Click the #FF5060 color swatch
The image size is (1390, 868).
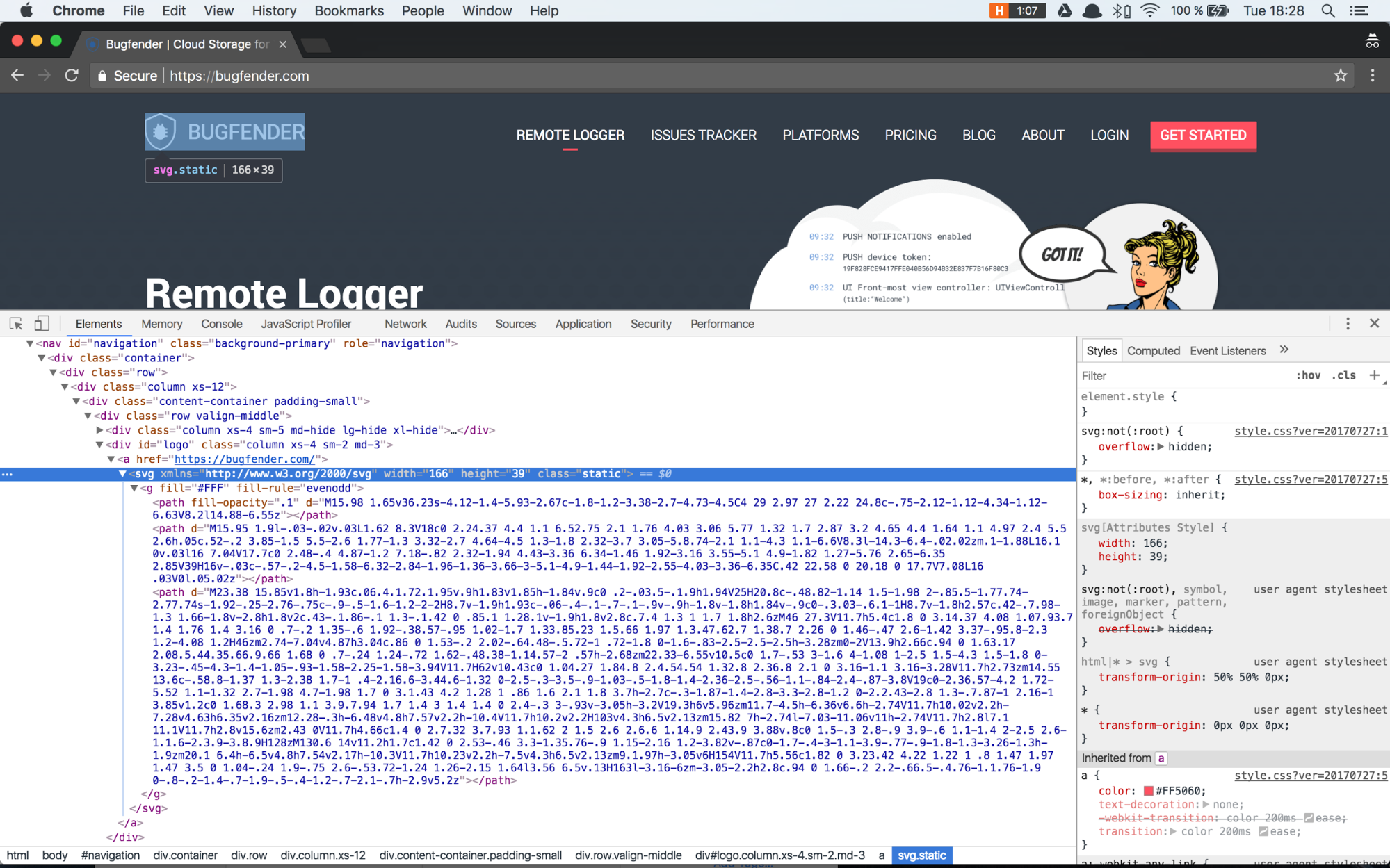[1149, 791]
